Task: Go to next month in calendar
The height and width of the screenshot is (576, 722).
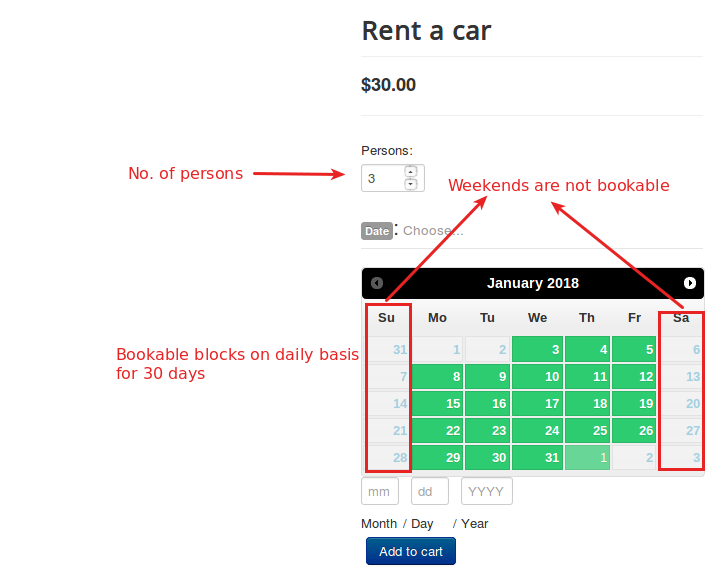Action: (690, 283)
